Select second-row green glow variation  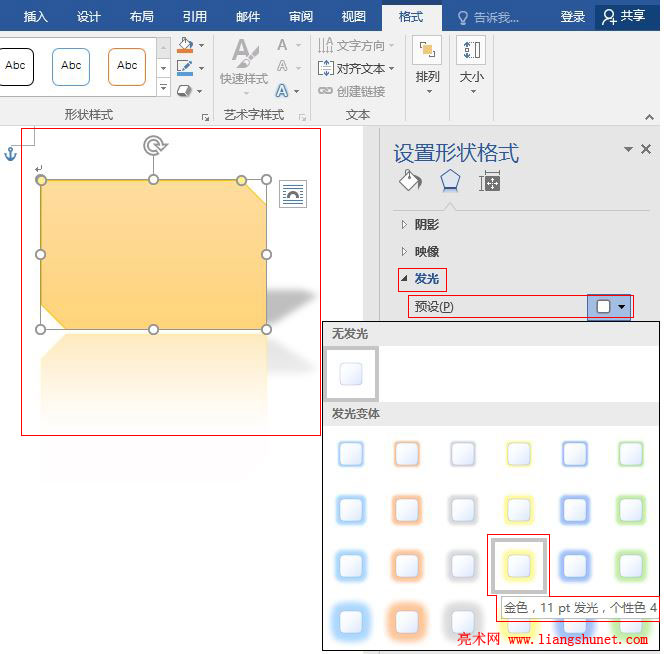coord(631,510)
